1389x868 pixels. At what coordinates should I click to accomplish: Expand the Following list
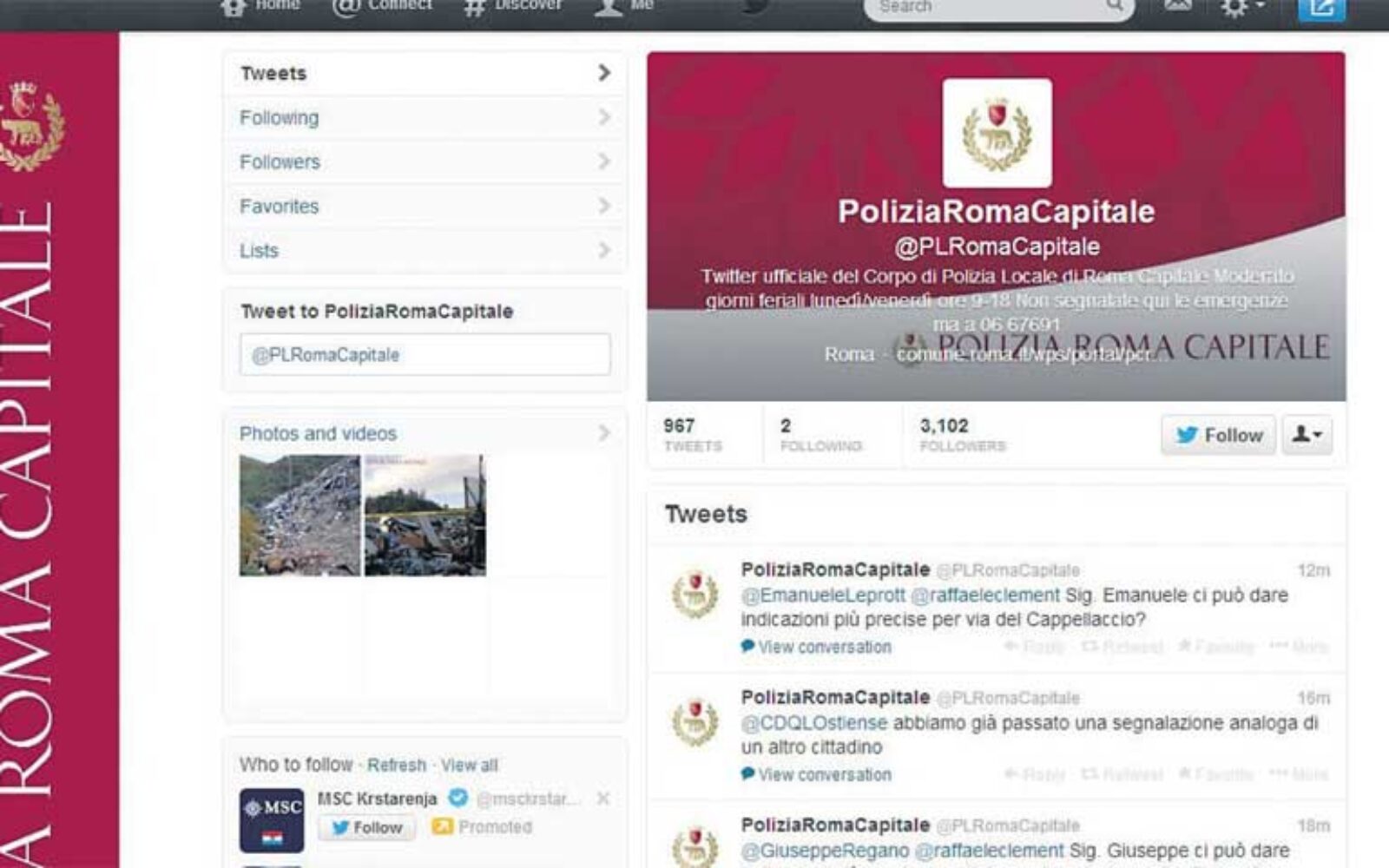coord(425,117)
